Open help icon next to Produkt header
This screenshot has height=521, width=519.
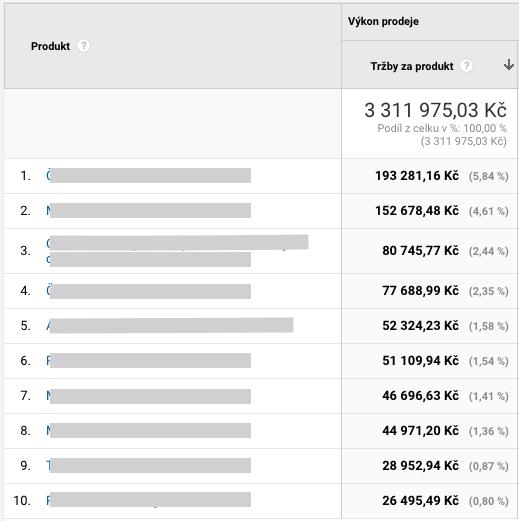(83, 45)
